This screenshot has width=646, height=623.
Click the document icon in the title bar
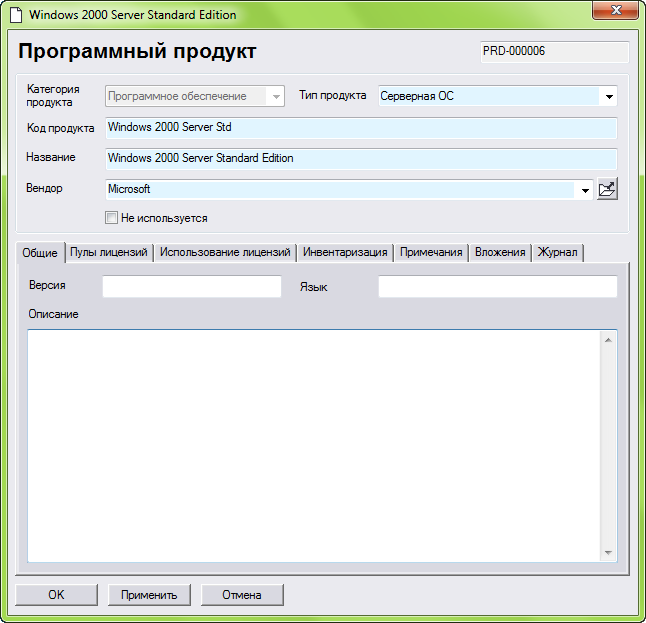(16, 14)
